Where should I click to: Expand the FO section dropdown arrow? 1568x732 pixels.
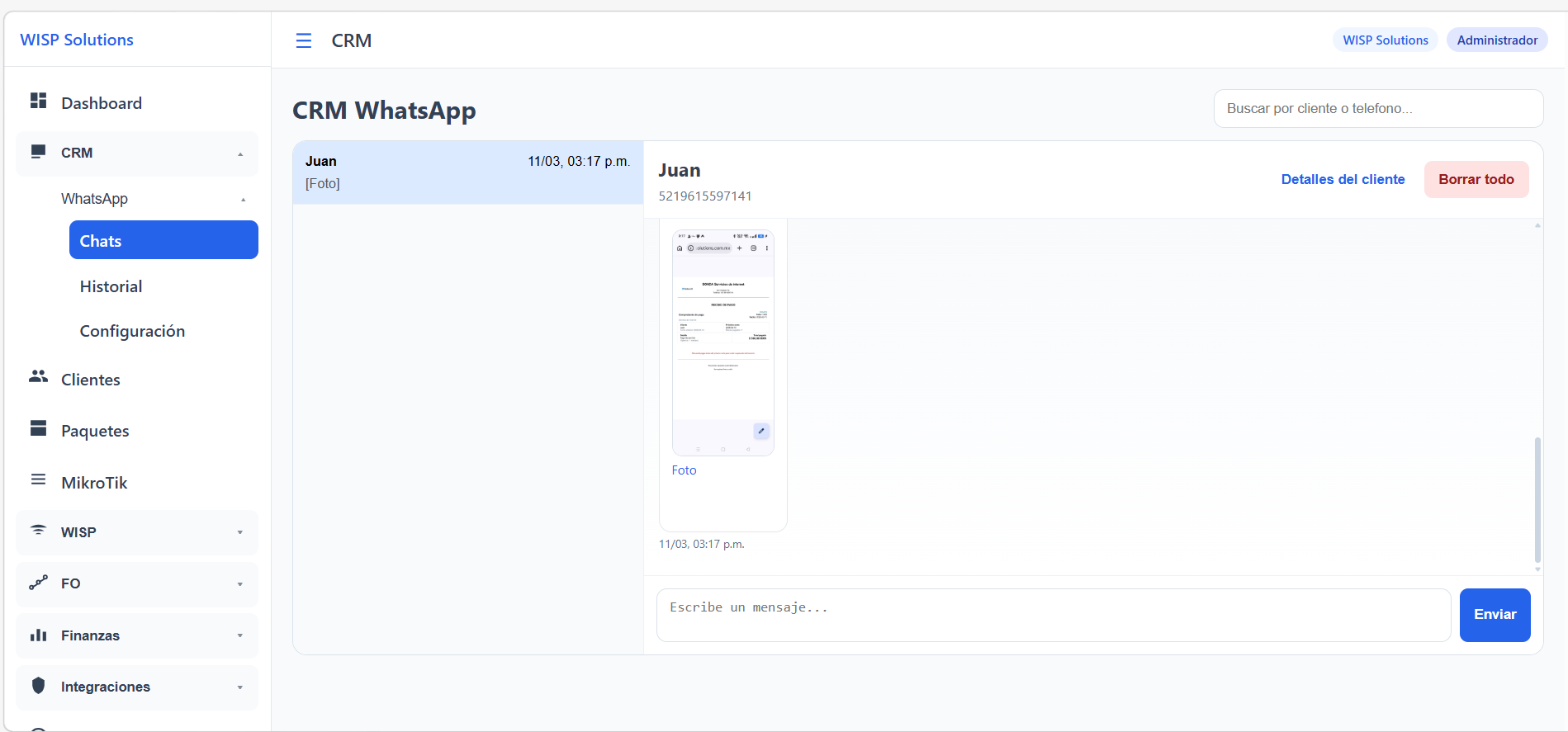(x=240, y=584)
